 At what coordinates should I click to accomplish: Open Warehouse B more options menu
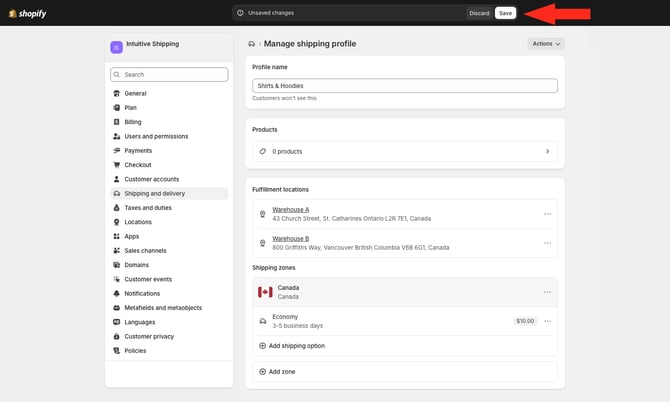[547, 243]
